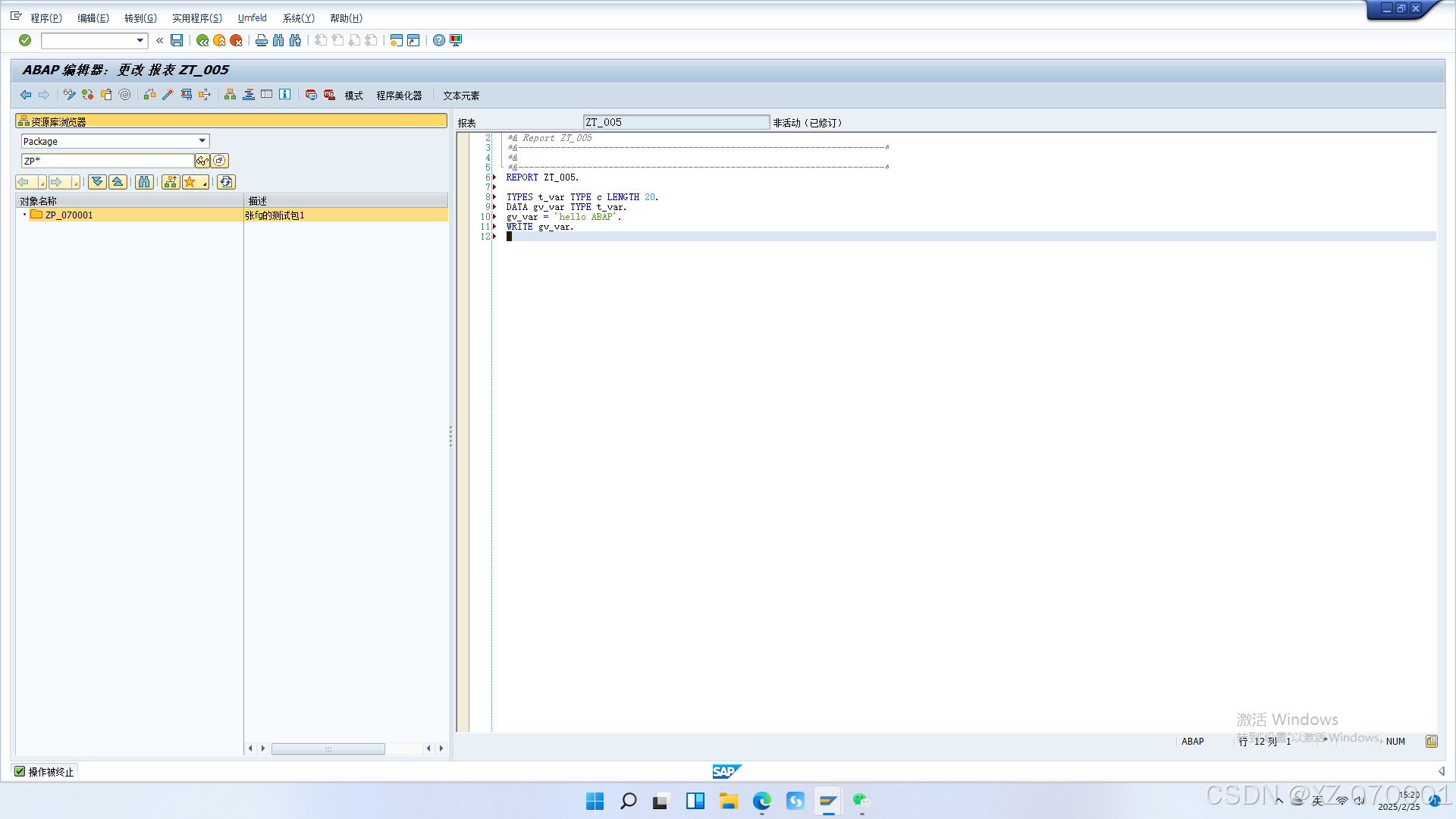Image resolution: width=1456 pixels, height=819 pixels.
Task: Click the 程序美化器 Pretty Printer button
Action: 399,96
